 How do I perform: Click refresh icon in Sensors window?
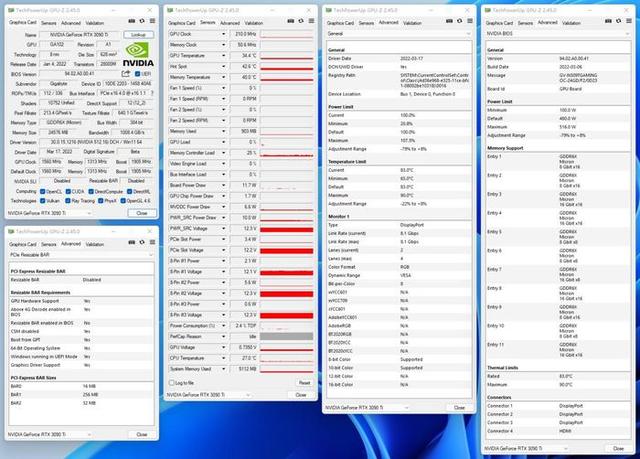(301, 21)
